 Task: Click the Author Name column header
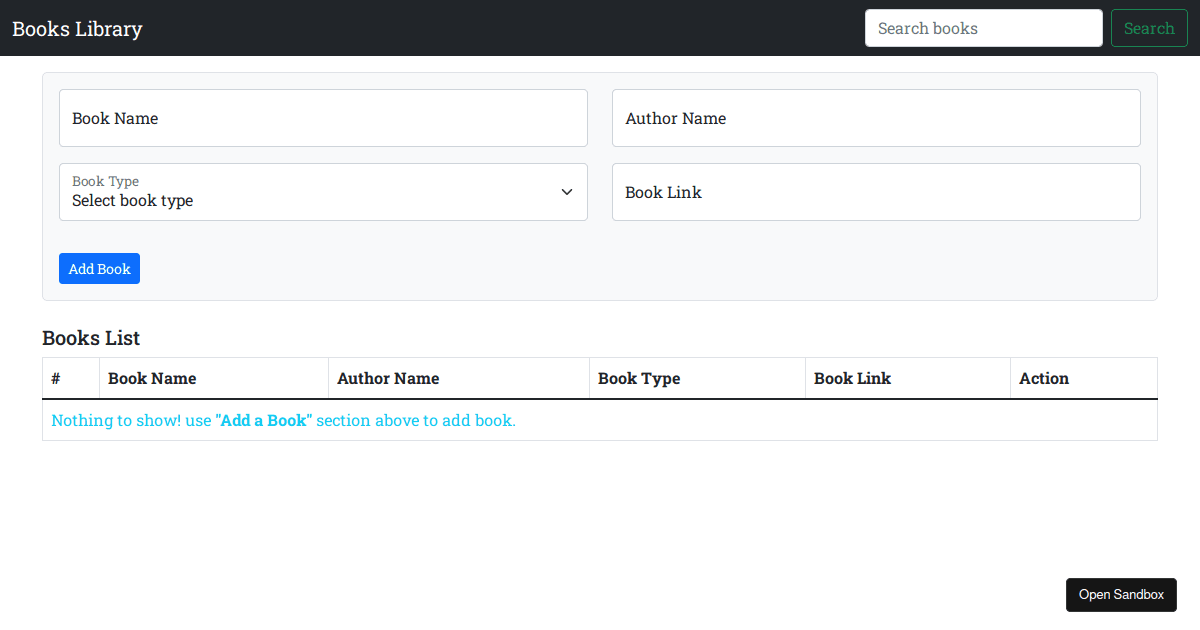(x=388, y=378)
